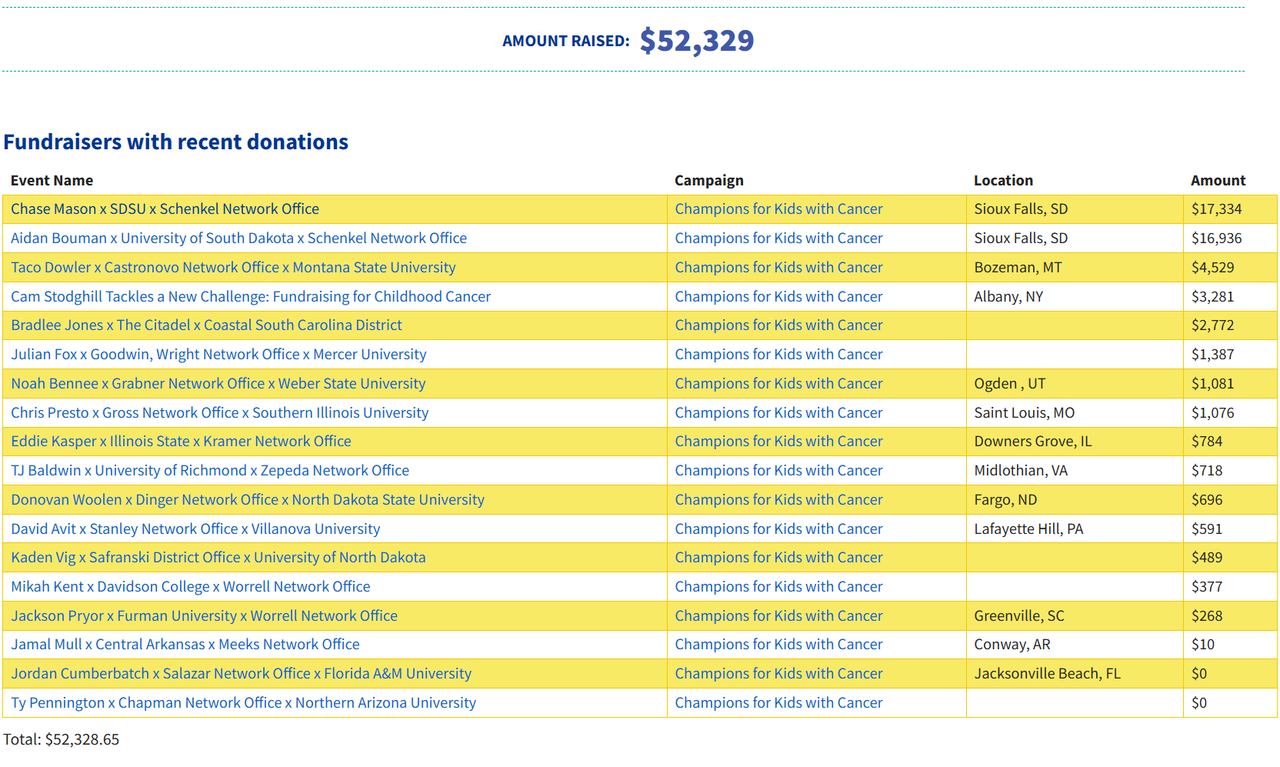Click the $52,329 amount raised figure
Image resolution: width=1280 pixels, height=767 pixels.
(x=697, y=40)
